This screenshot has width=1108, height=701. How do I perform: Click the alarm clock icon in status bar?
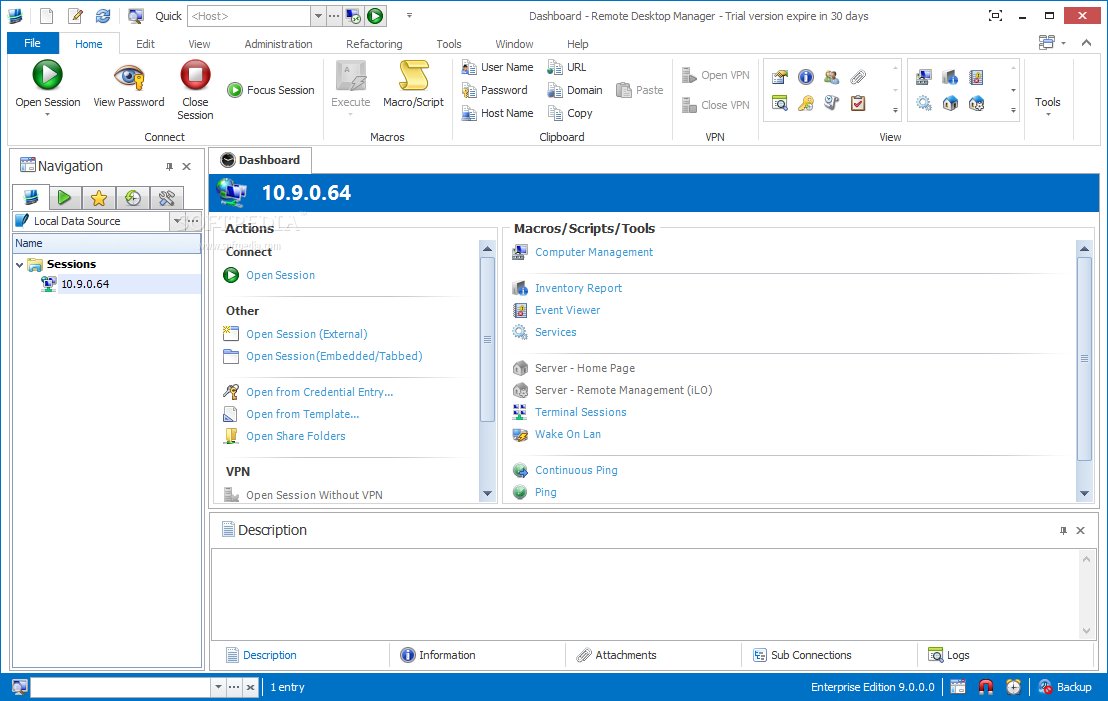click(1013, 687)
